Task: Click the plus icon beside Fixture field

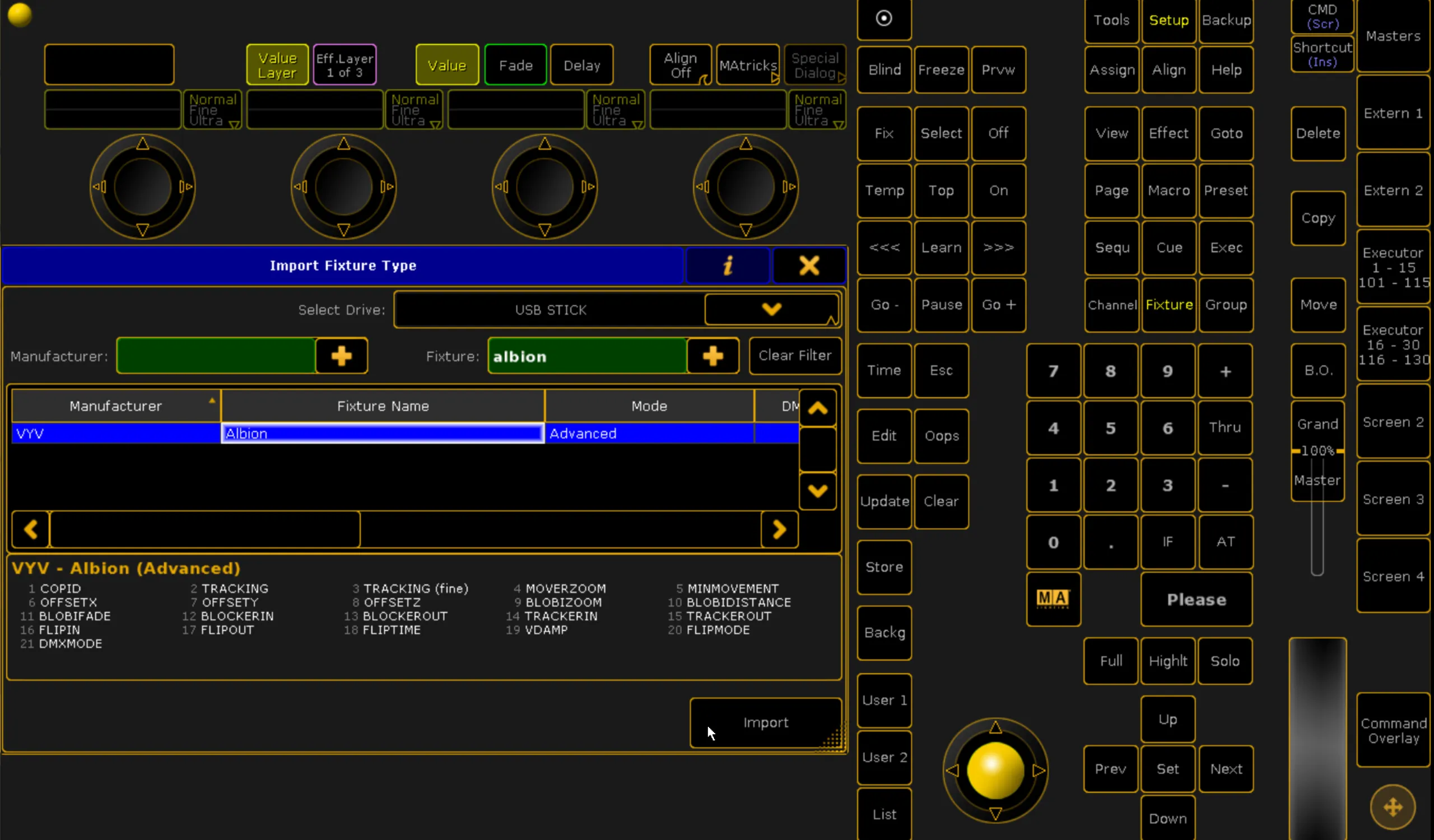Action: 713,356
